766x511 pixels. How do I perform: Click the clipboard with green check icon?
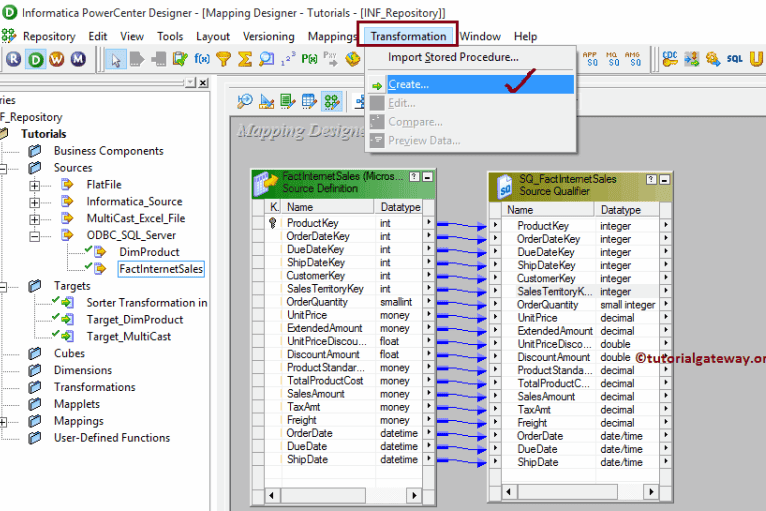(180, 59)
